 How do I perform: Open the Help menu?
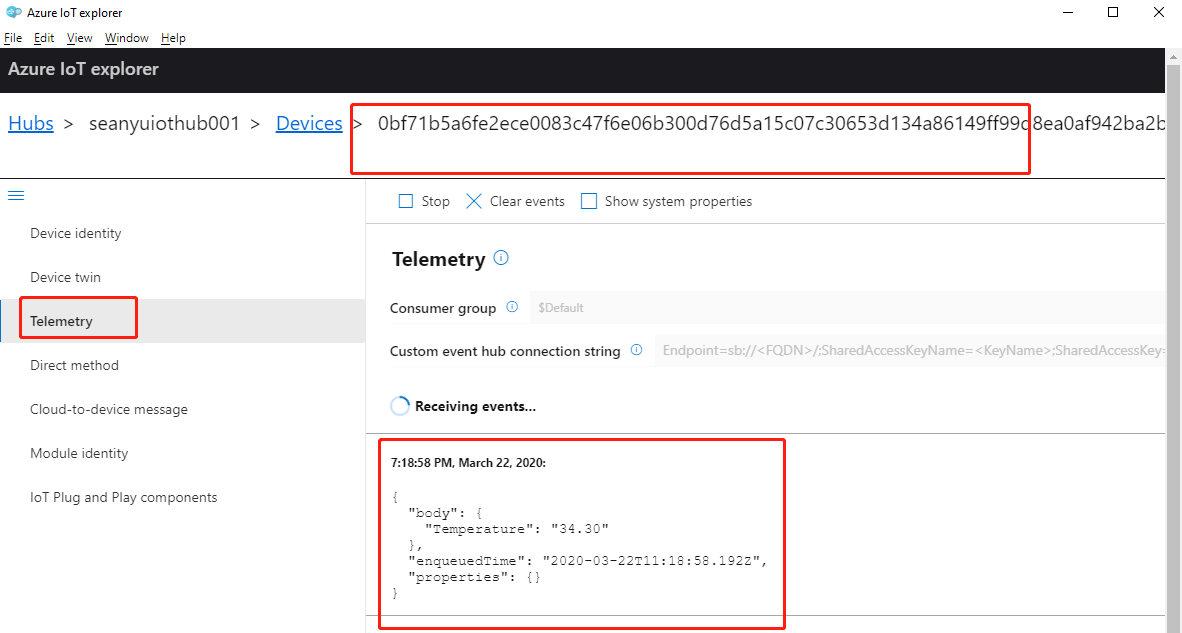pos(173,38)
